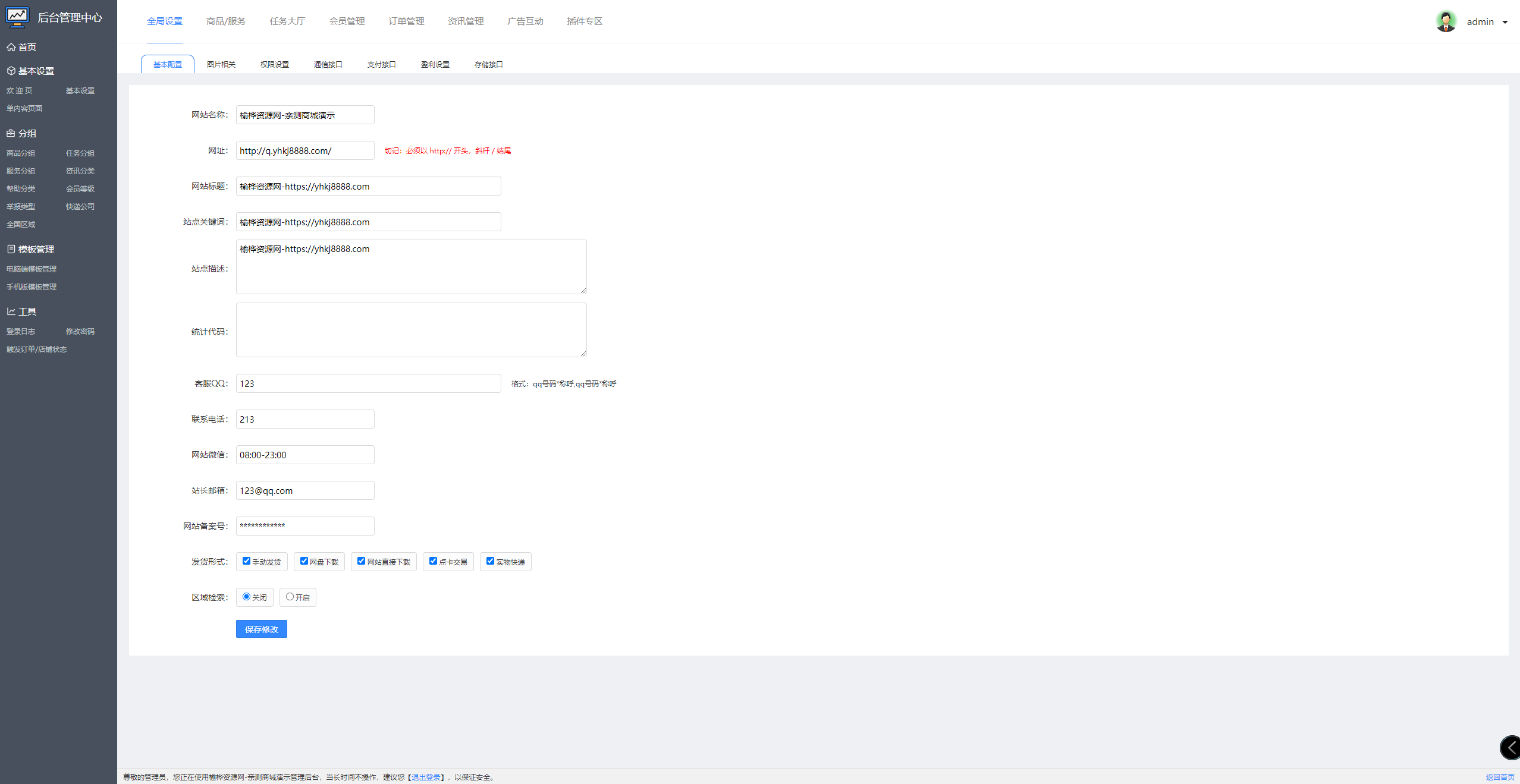Viewport: 1520px width, 784px height.
Task: Switch to the 图片相关 tab
Action: 221,64
